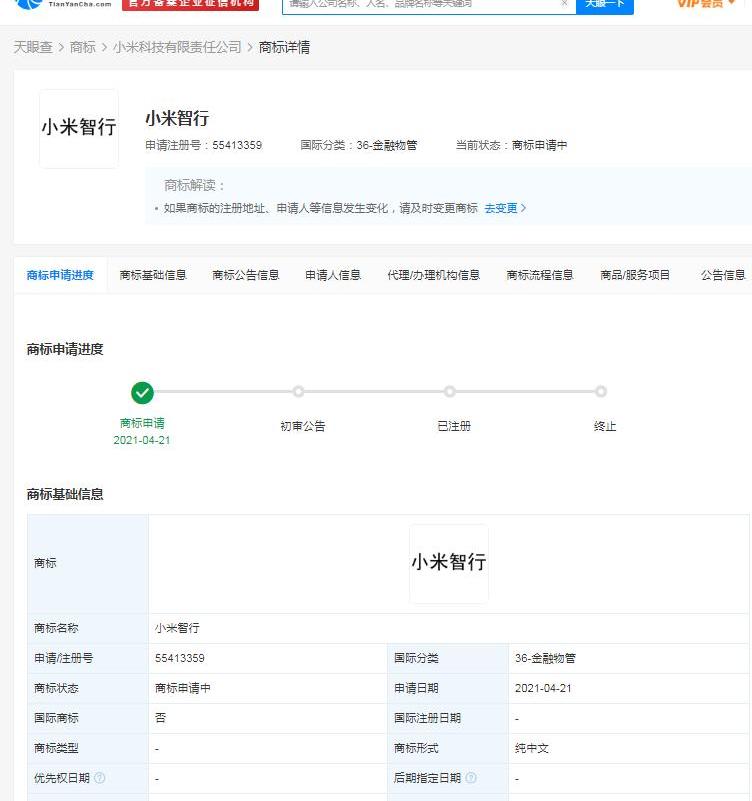Screen dimensions: 752x801
Task: Click the 小米智行 trademark thumbnail at top
Action: pos(79,129)
